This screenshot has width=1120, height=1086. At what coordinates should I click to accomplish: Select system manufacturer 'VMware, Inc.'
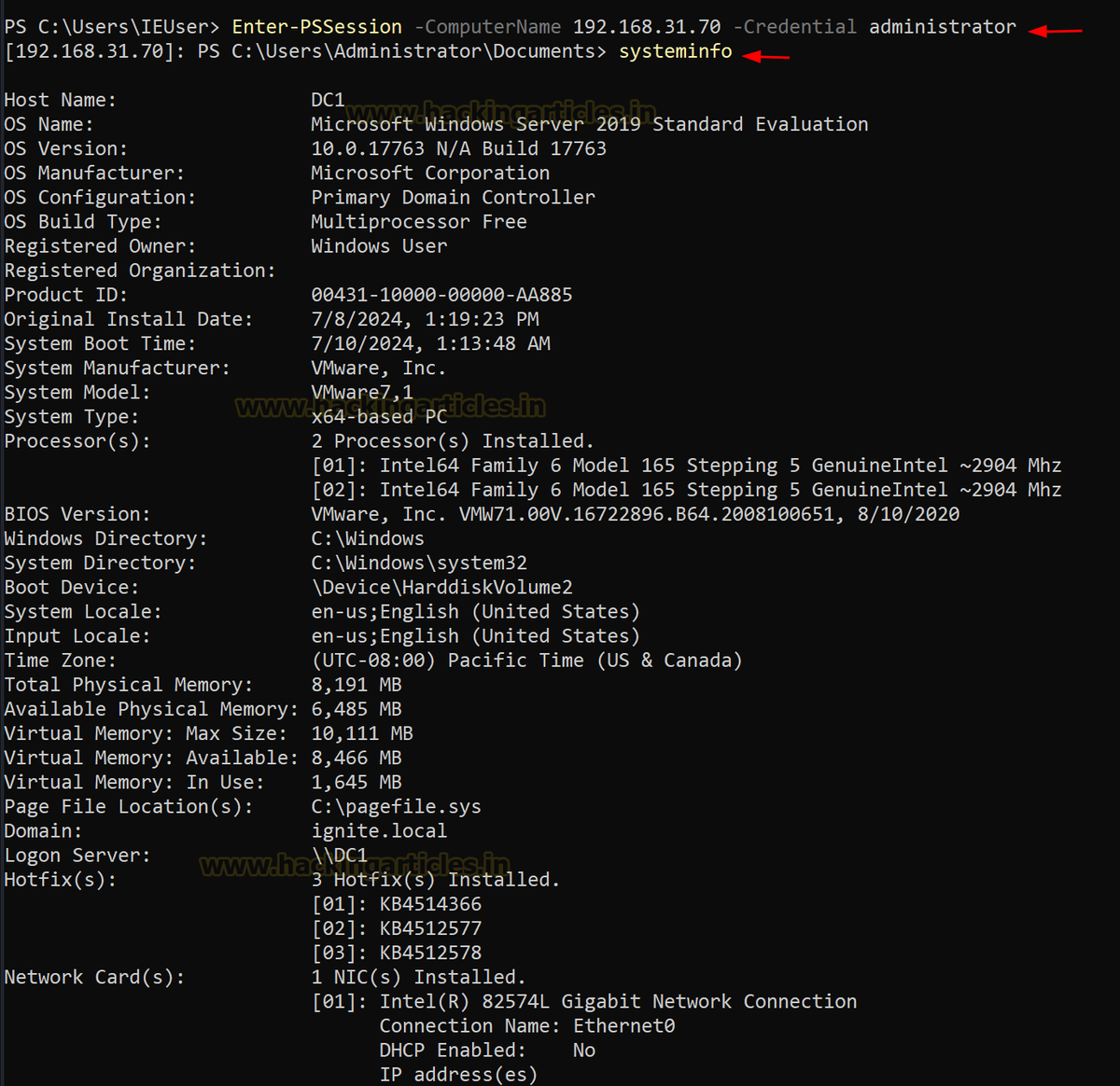[x=379, y=368]
